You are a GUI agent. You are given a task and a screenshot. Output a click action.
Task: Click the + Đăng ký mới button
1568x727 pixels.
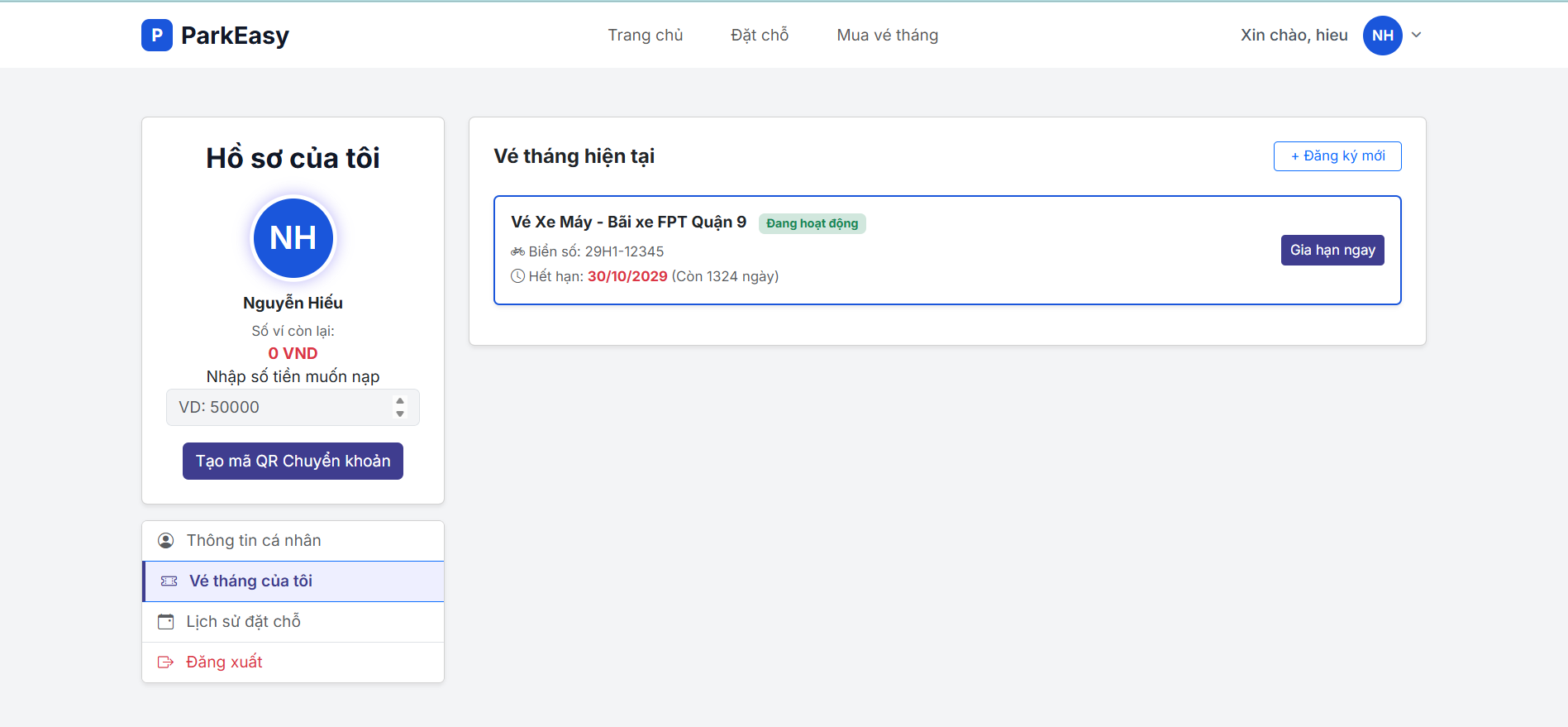[x=1337, y=156]
